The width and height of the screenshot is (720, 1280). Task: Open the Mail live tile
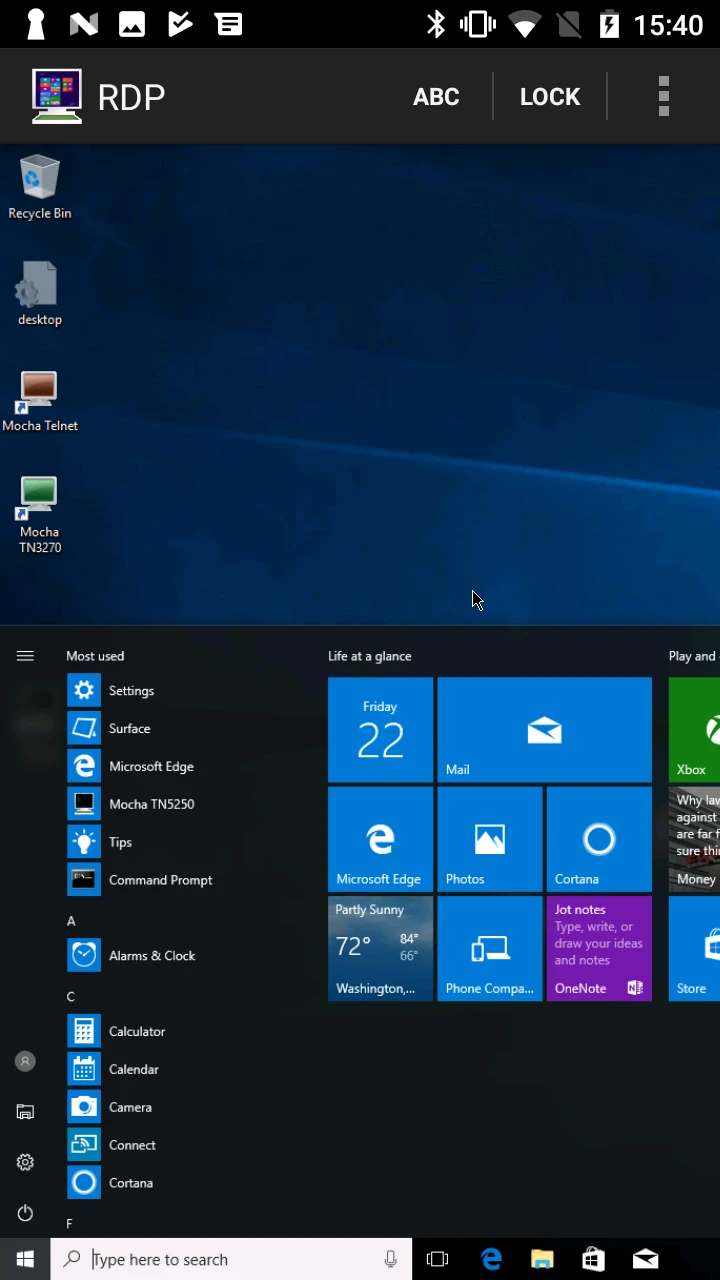pyautogui.click(x=544, y=729)
